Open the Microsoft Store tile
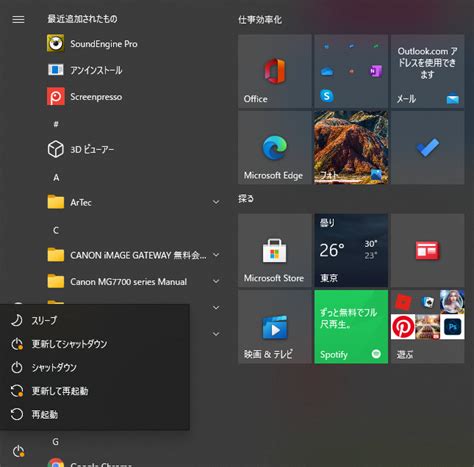474x467 pixels. [x=275, y=250]
